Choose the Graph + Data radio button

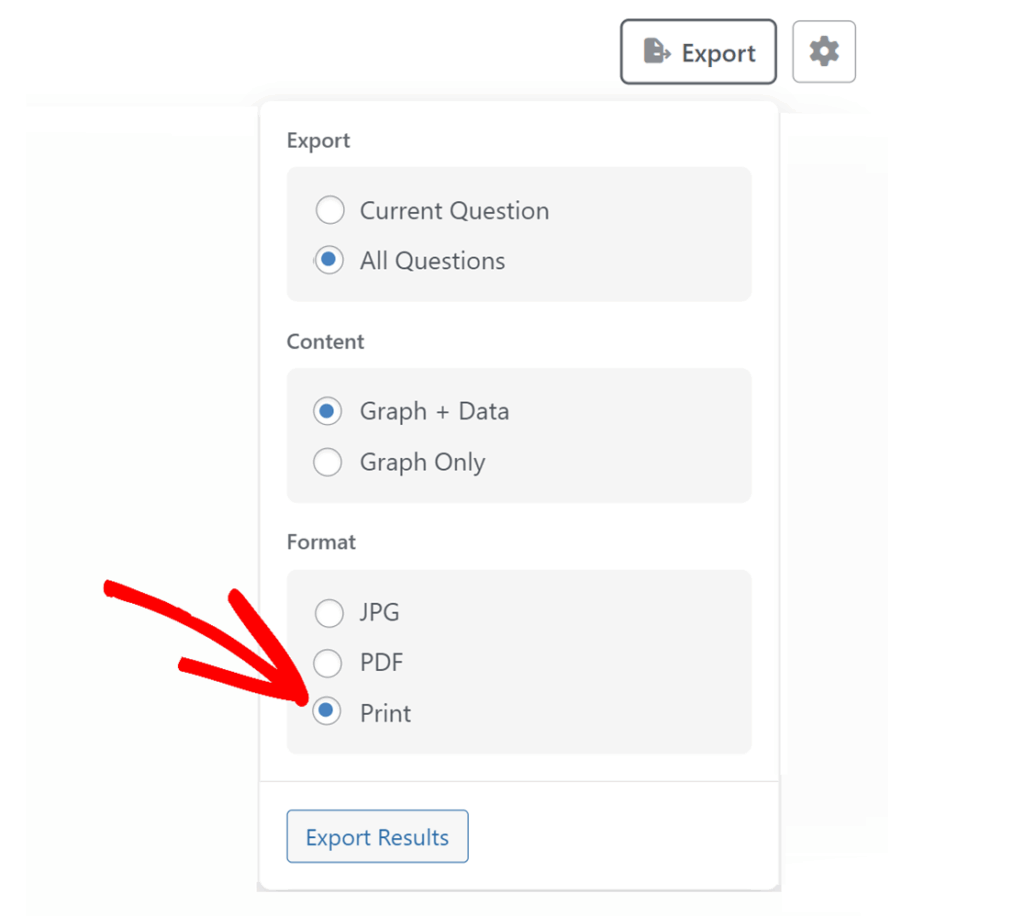coord(328,411)
